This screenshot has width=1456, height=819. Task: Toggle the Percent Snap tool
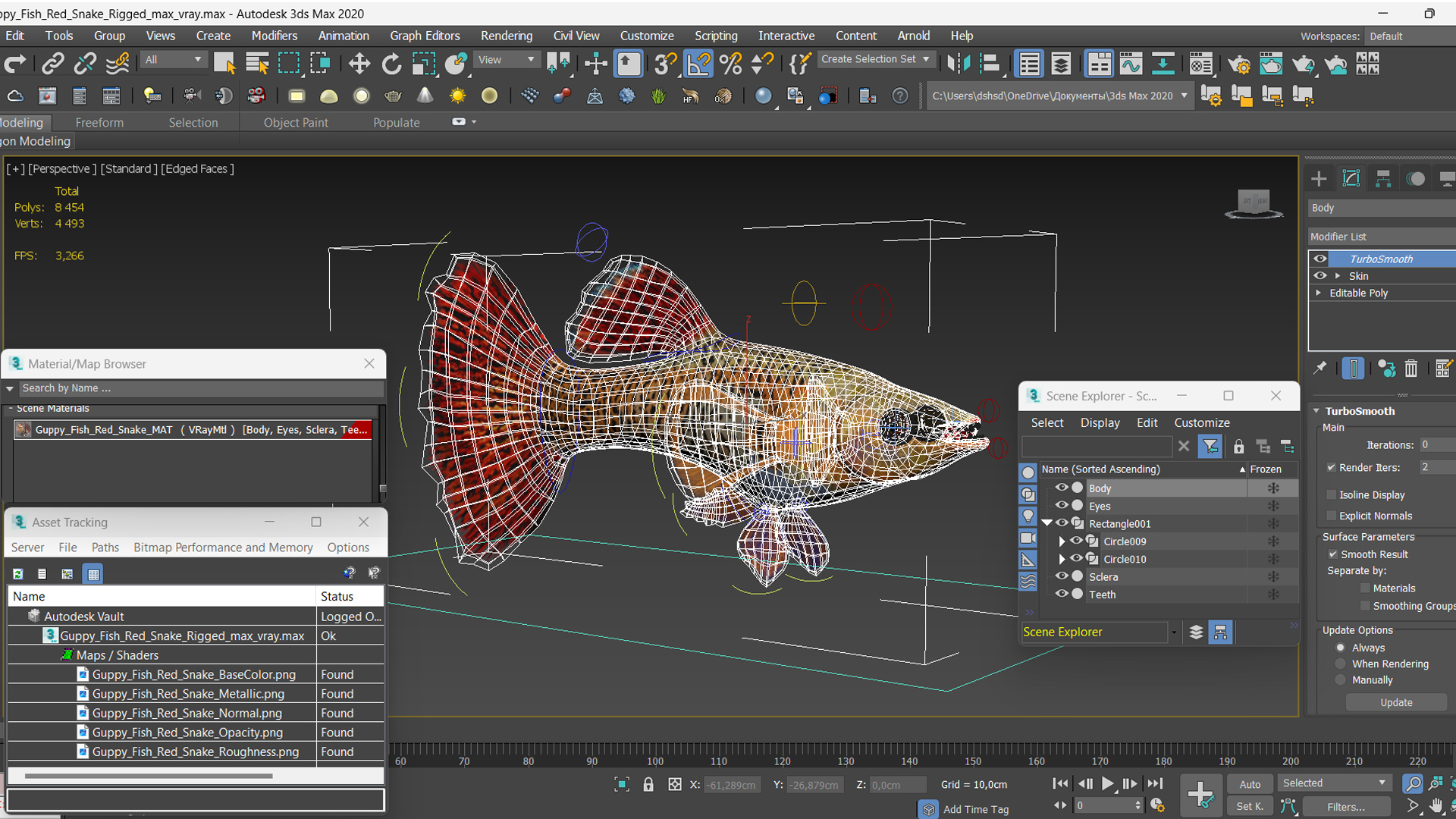tap(731, 64)
